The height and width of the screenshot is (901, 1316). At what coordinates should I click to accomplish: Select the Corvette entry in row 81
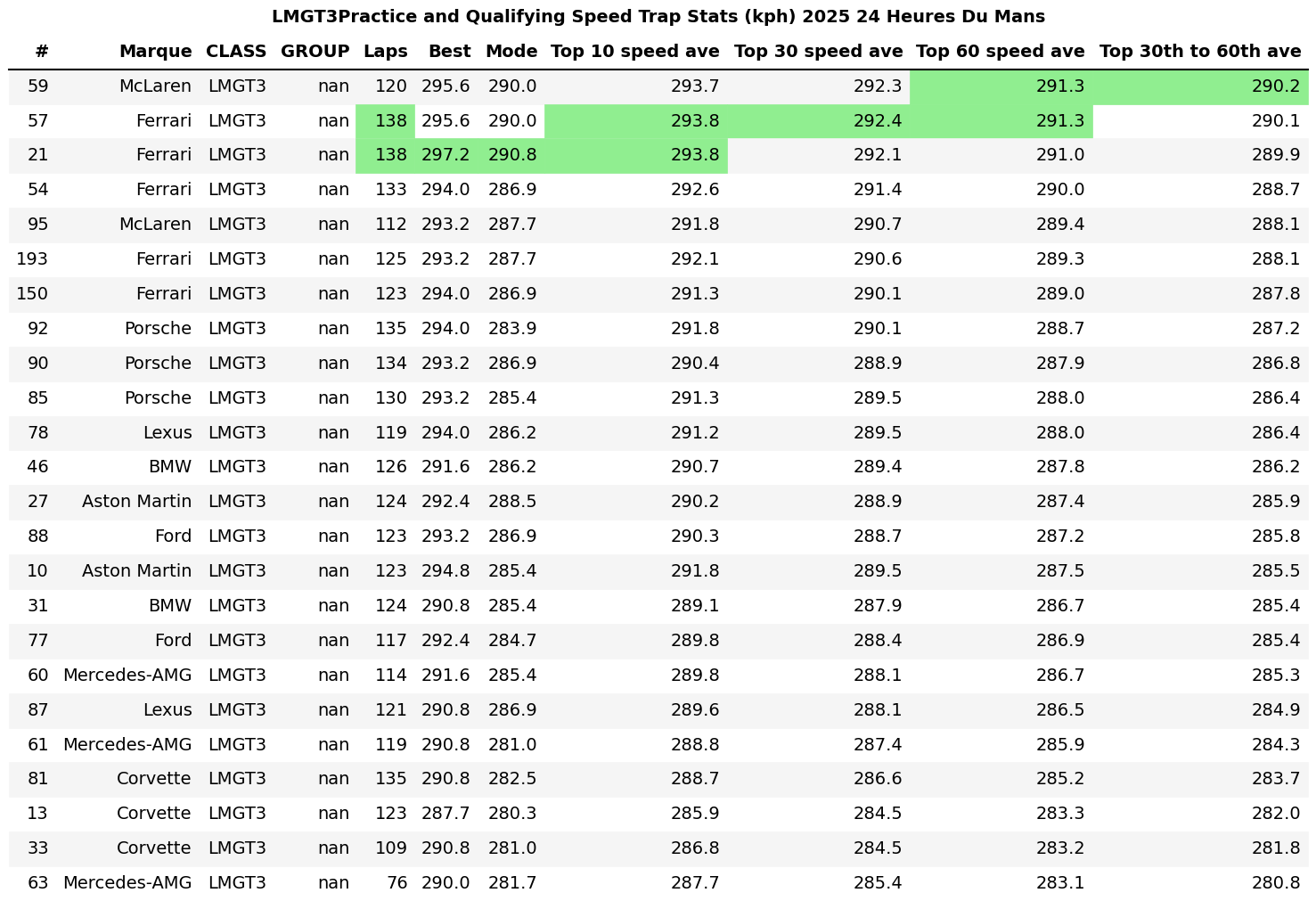154,778
